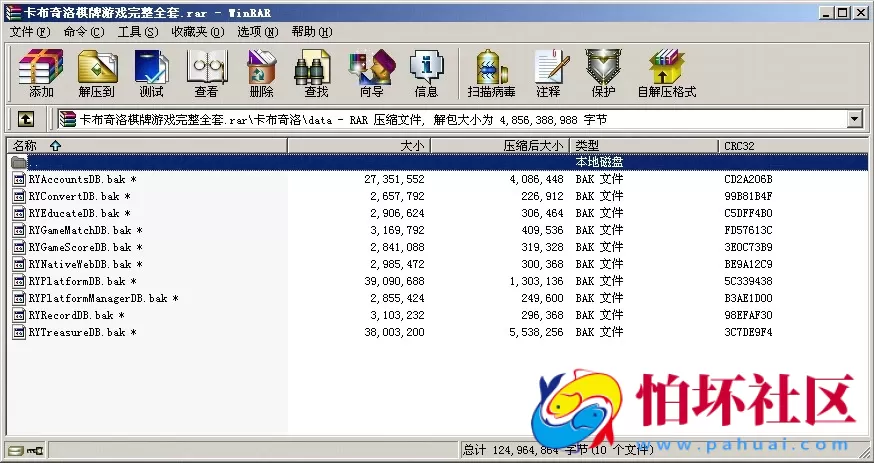Click size value 3,169,792
874x463 pixels.
[x=397, y=230]
